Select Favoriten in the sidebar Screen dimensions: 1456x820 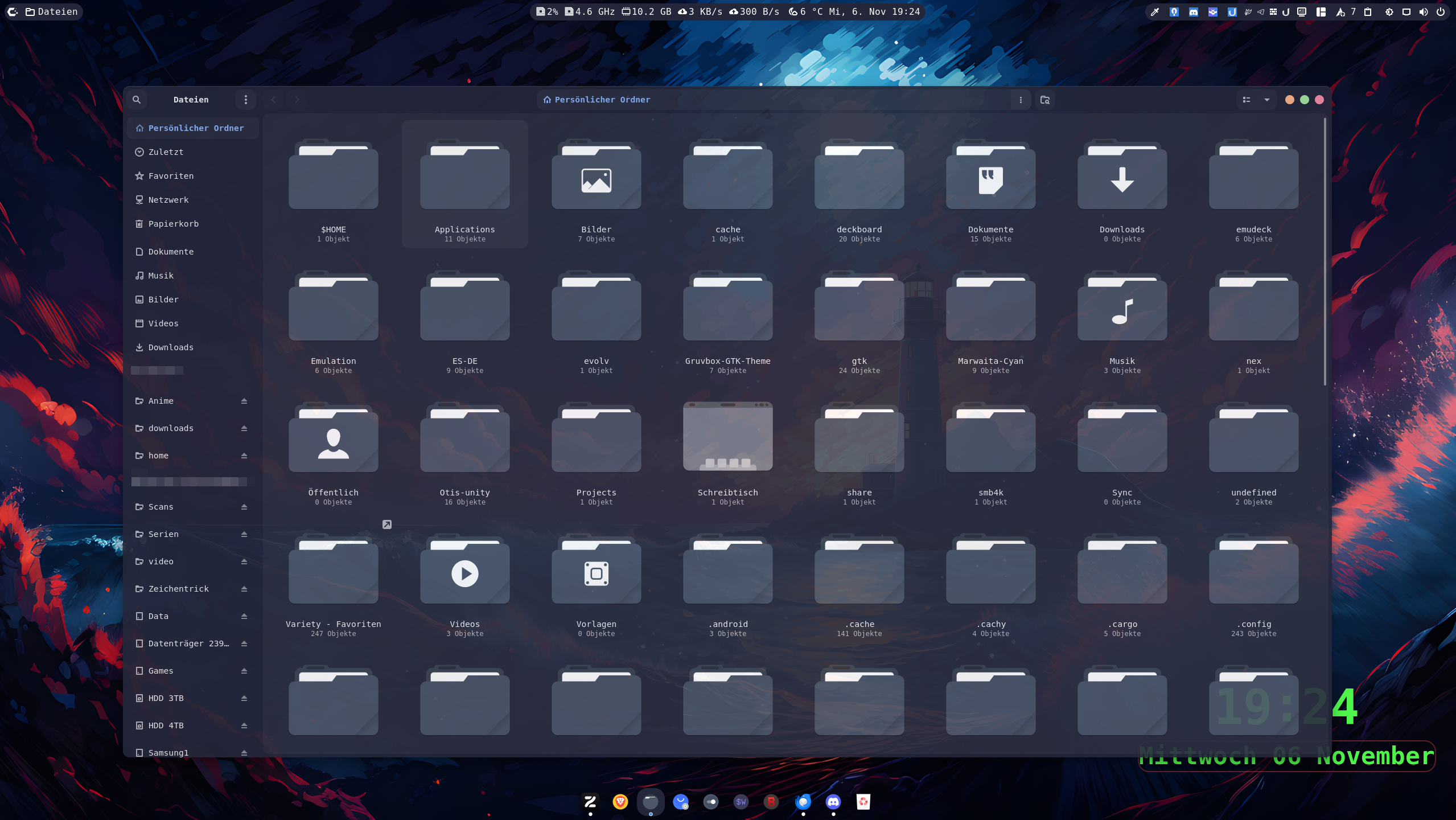coord(171,176)
